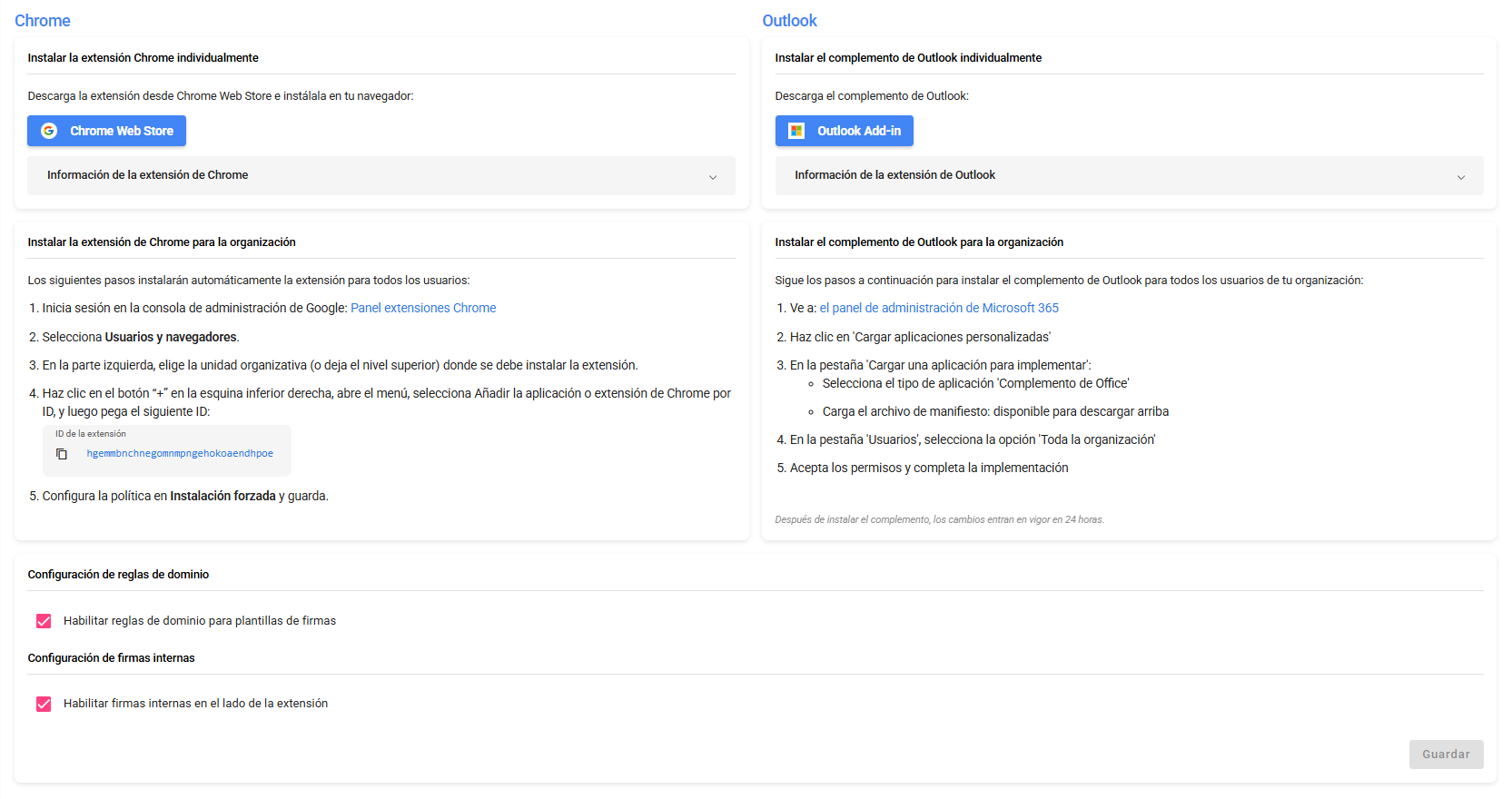Click 'Selecciona el tipo de aplicación' bullet
Image resolution: width=1512 pixels, height=799 pixels.
coord(975,383)
